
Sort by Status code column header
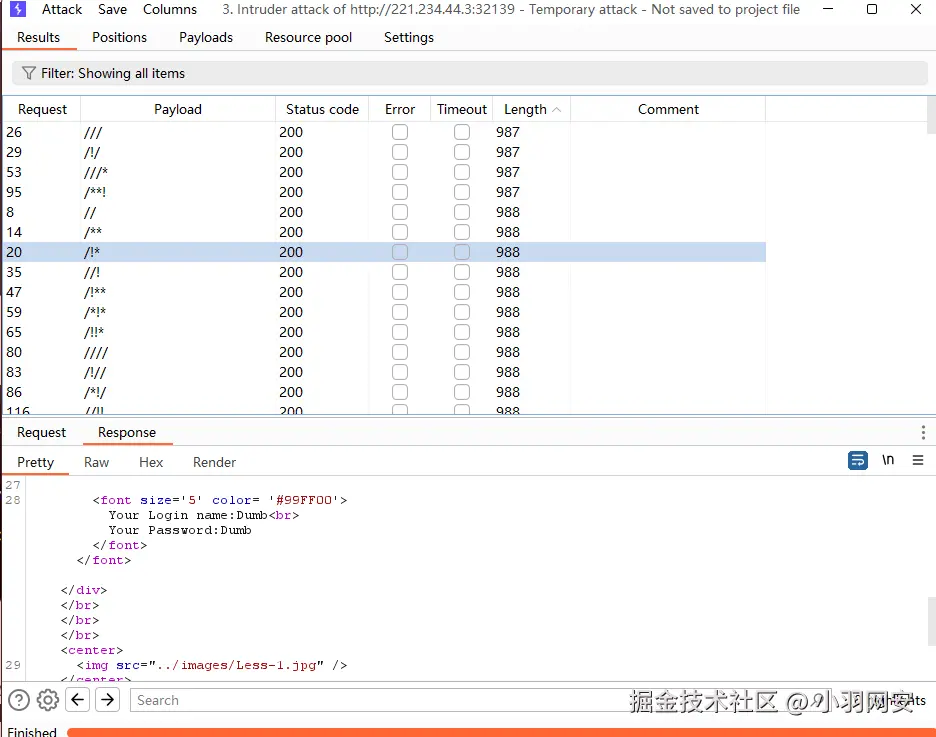[x=322, y=109]
